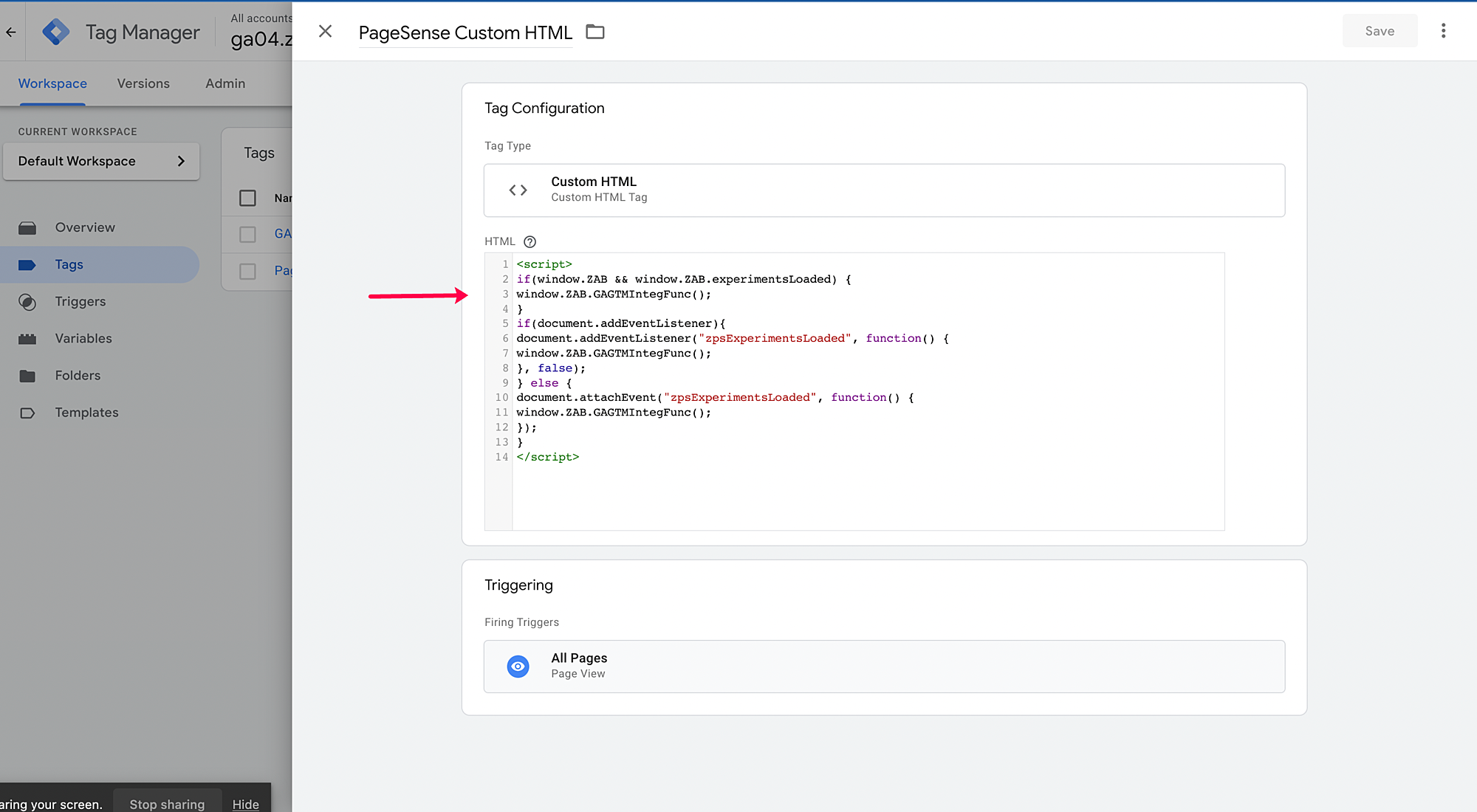Image resolution: width=1477 pixels, height=812 pixels.
Task: Close the tag editor with X icon
Action: click(x=325, y=31)
